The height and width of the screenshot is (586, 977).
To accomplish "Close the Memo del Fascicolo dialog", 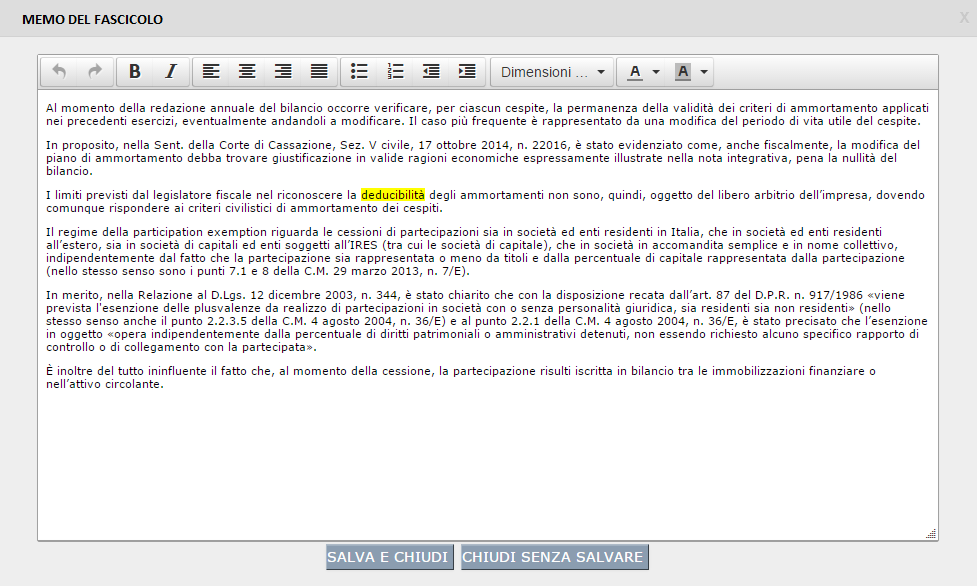I will tap(964, 18).
